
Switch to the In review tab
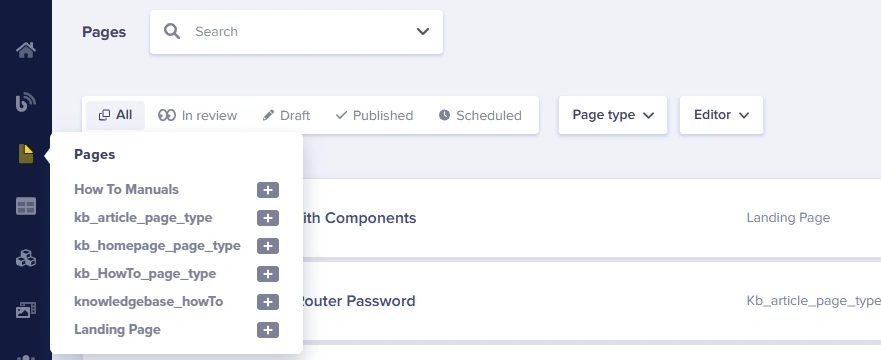198,115
